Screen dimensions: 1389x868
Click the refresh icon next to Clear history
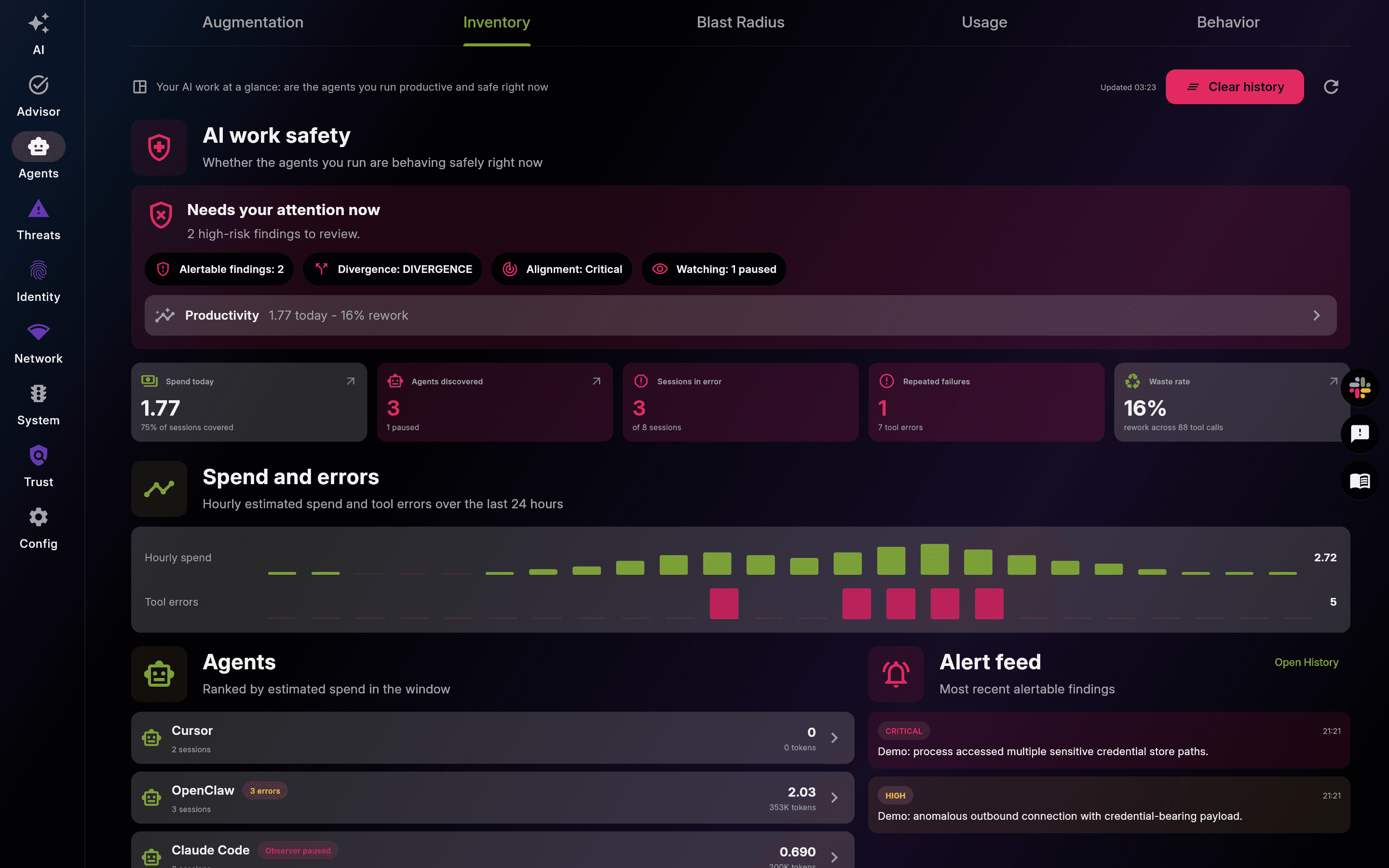pyautogui.click(x=1331, y=87)
